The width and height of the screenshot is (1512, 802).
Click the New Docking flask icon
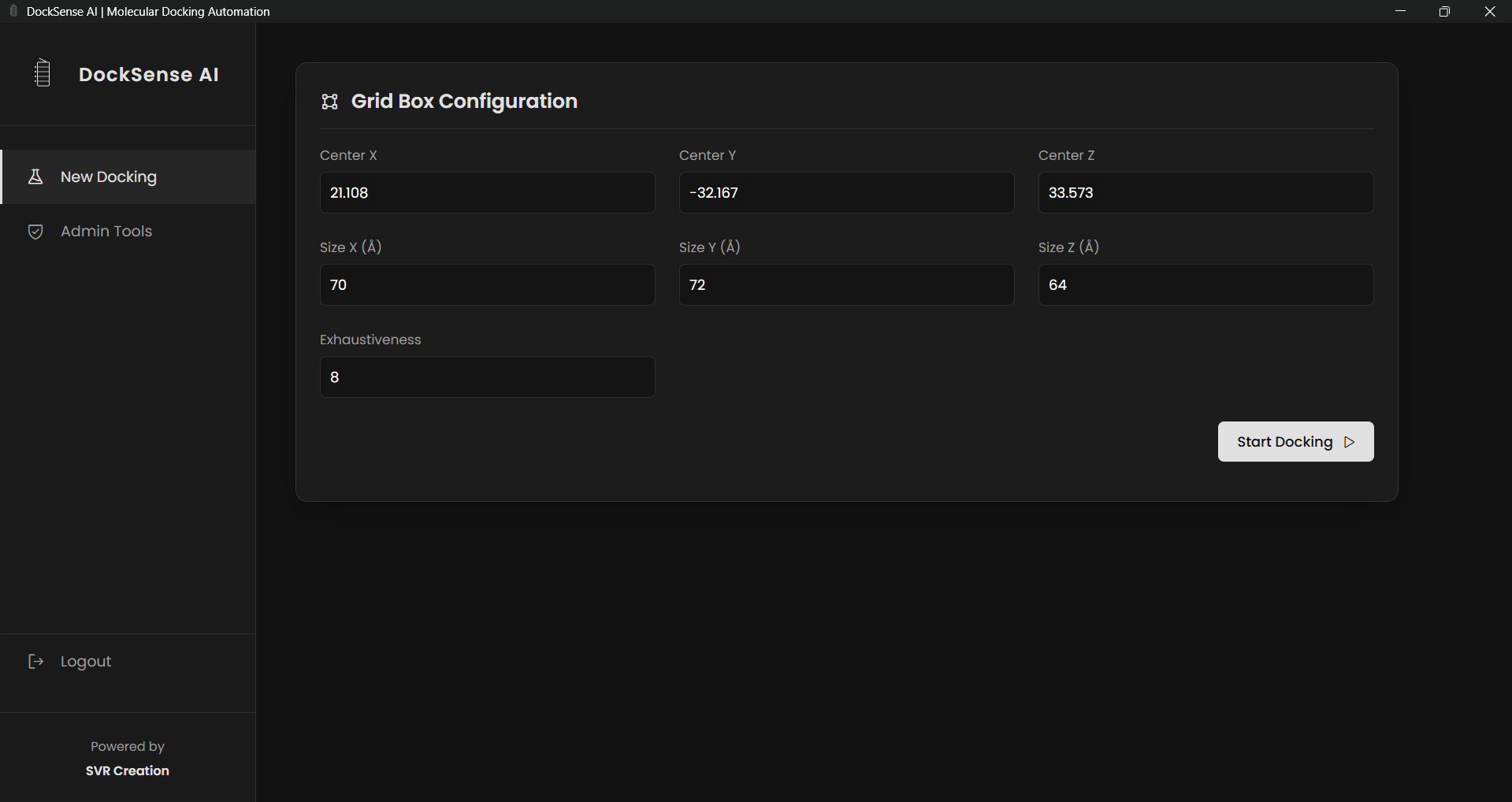[35, 176]
